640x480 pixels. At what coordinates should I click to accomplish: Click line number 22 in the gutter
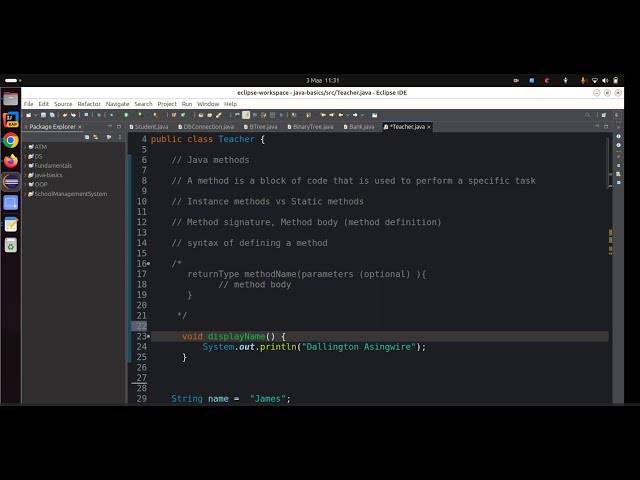[x=141, y=326]
